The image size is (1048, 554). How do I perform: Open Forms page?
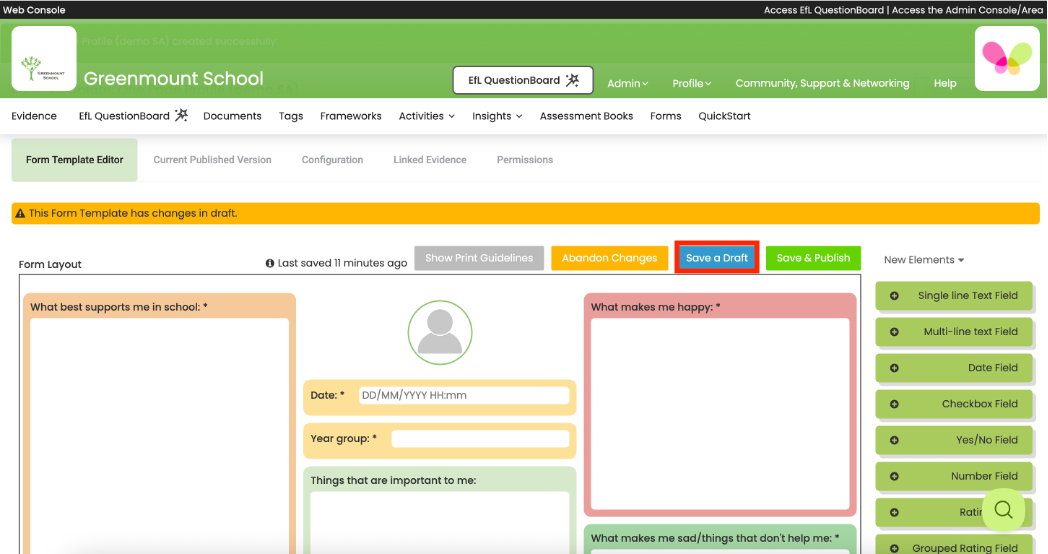point(666,116)
